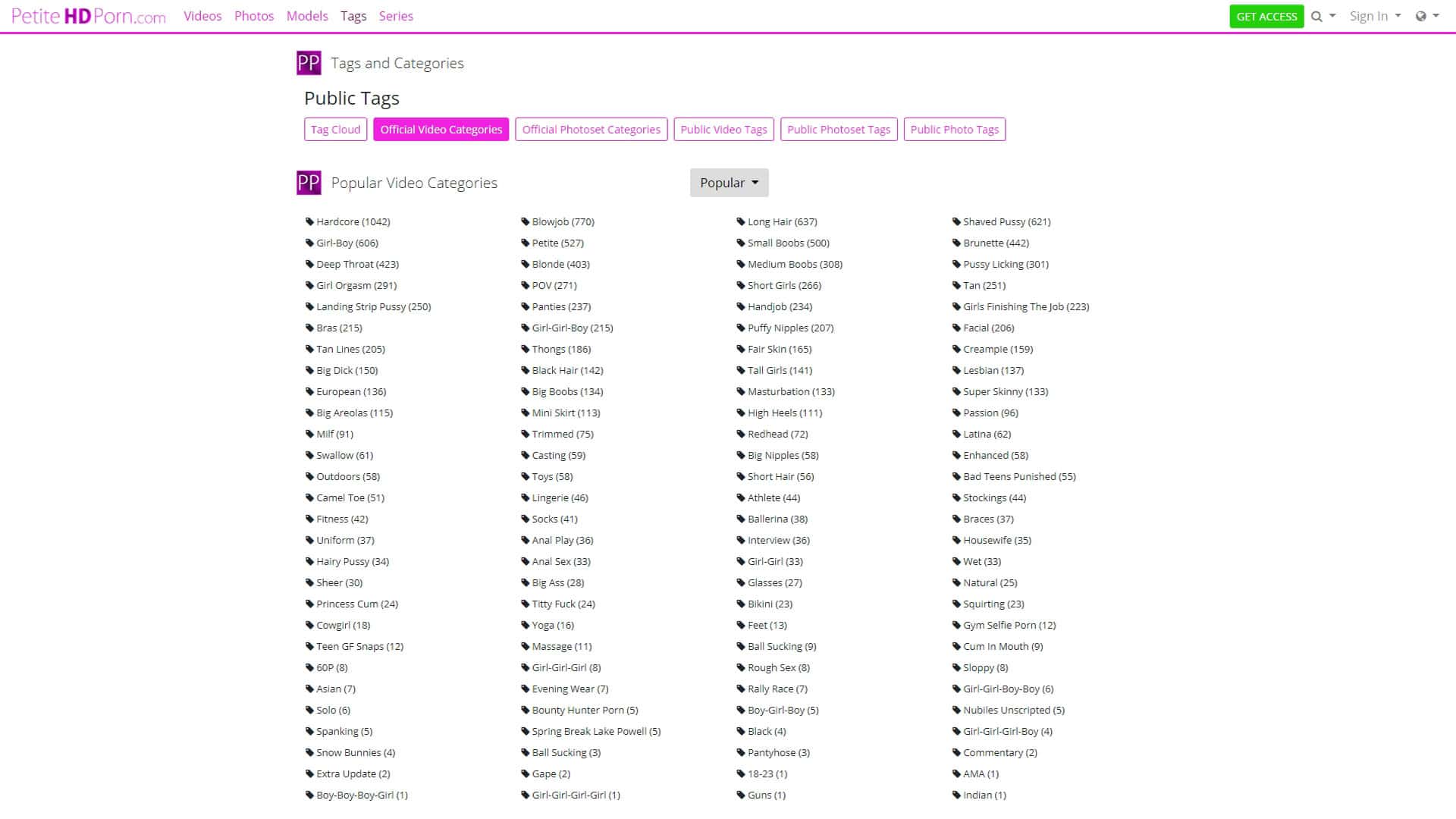The image size is (1456, 819).
Task: Open the Videos menu item
Action: tap(202, 16)
